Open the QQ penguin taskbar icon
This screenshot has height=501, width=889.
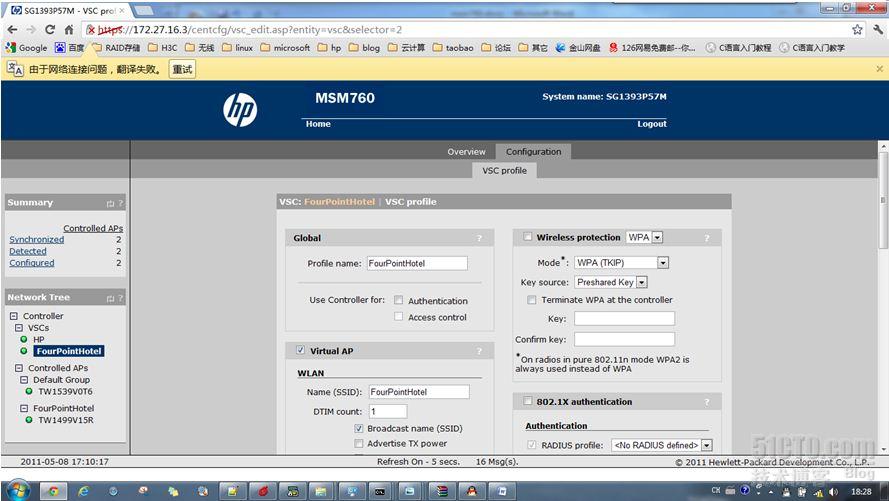coord(471,491)
